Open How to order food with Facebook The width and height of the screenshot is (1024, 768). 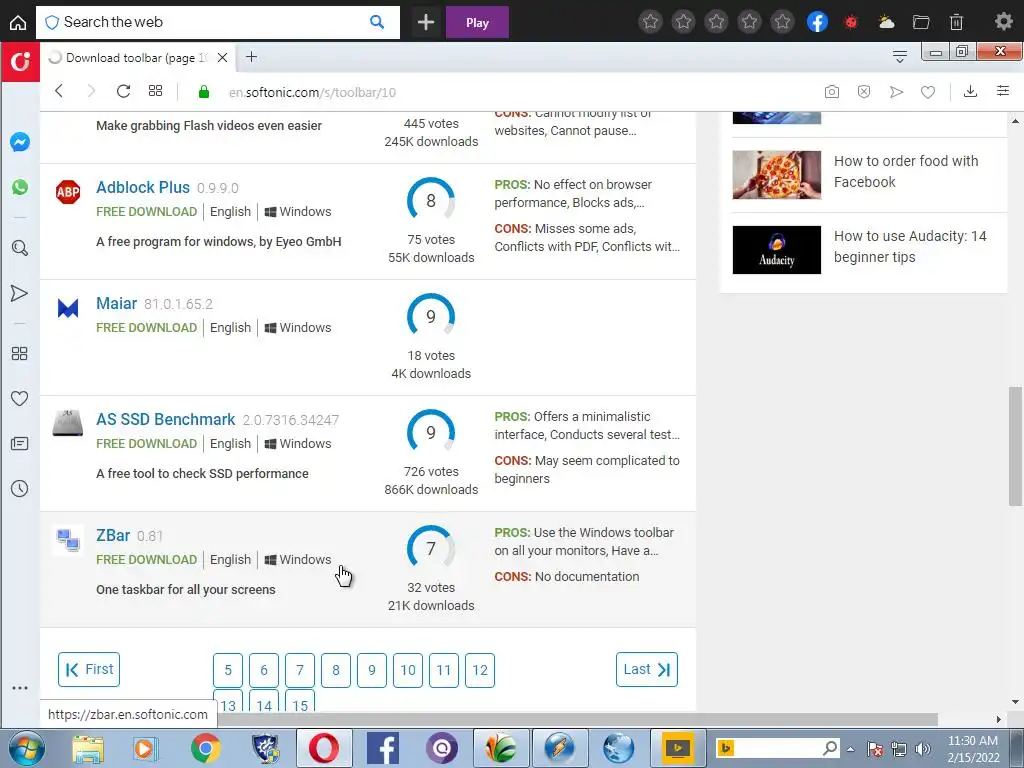click(x=906, y=171)
